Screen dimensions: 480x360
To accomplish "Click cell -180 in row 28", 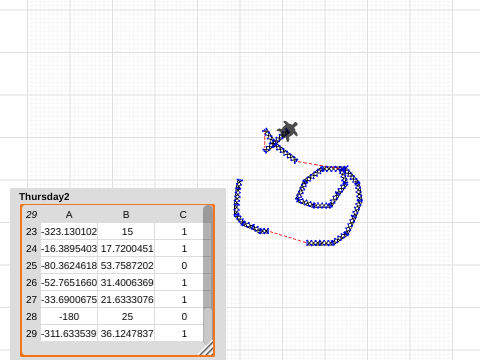I will click(x=69, y=317).
